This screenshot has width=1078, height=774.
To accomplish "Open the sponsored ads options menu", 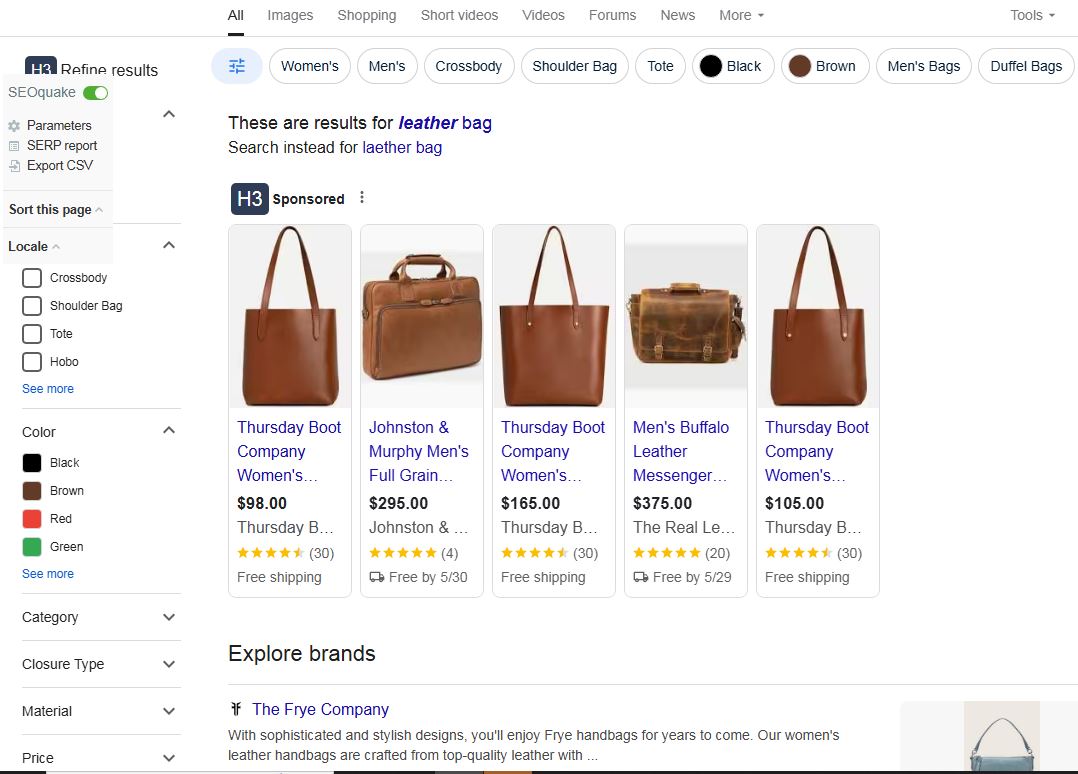I will [361, 197].
